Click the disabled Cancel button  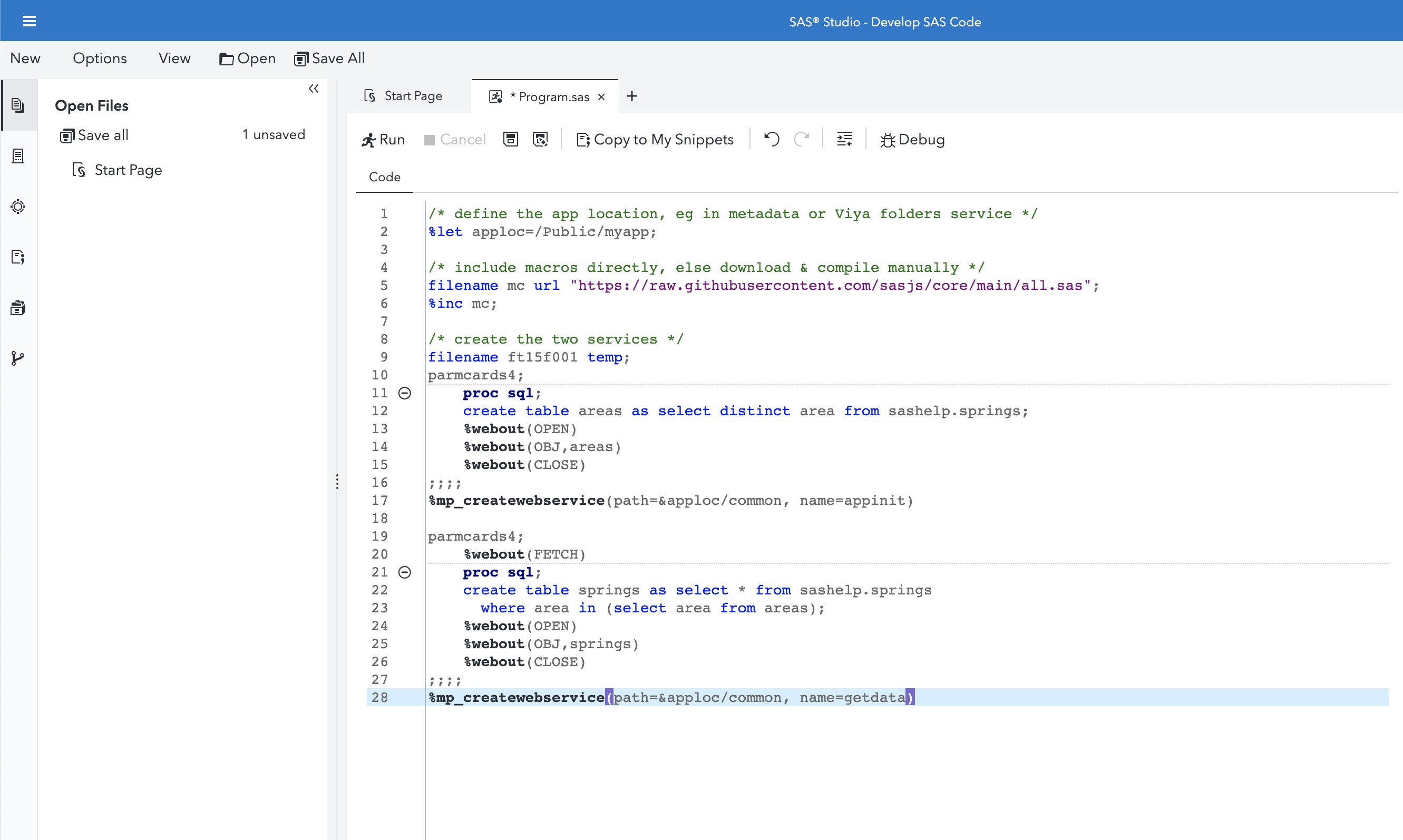454,140
